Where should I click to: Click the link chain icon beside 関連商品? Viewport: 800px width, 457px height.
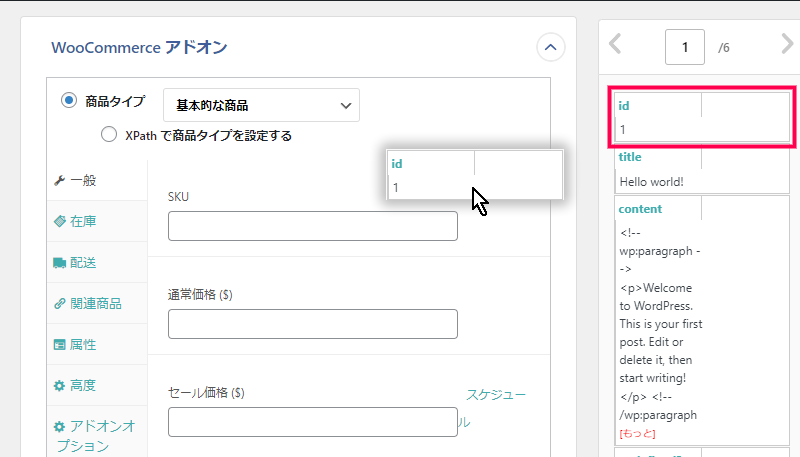pos(60,303)
